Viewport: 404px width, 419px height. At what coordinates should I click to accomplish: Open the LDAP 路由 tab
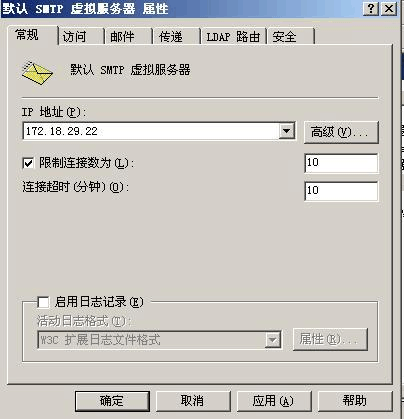tap(233, 36)
